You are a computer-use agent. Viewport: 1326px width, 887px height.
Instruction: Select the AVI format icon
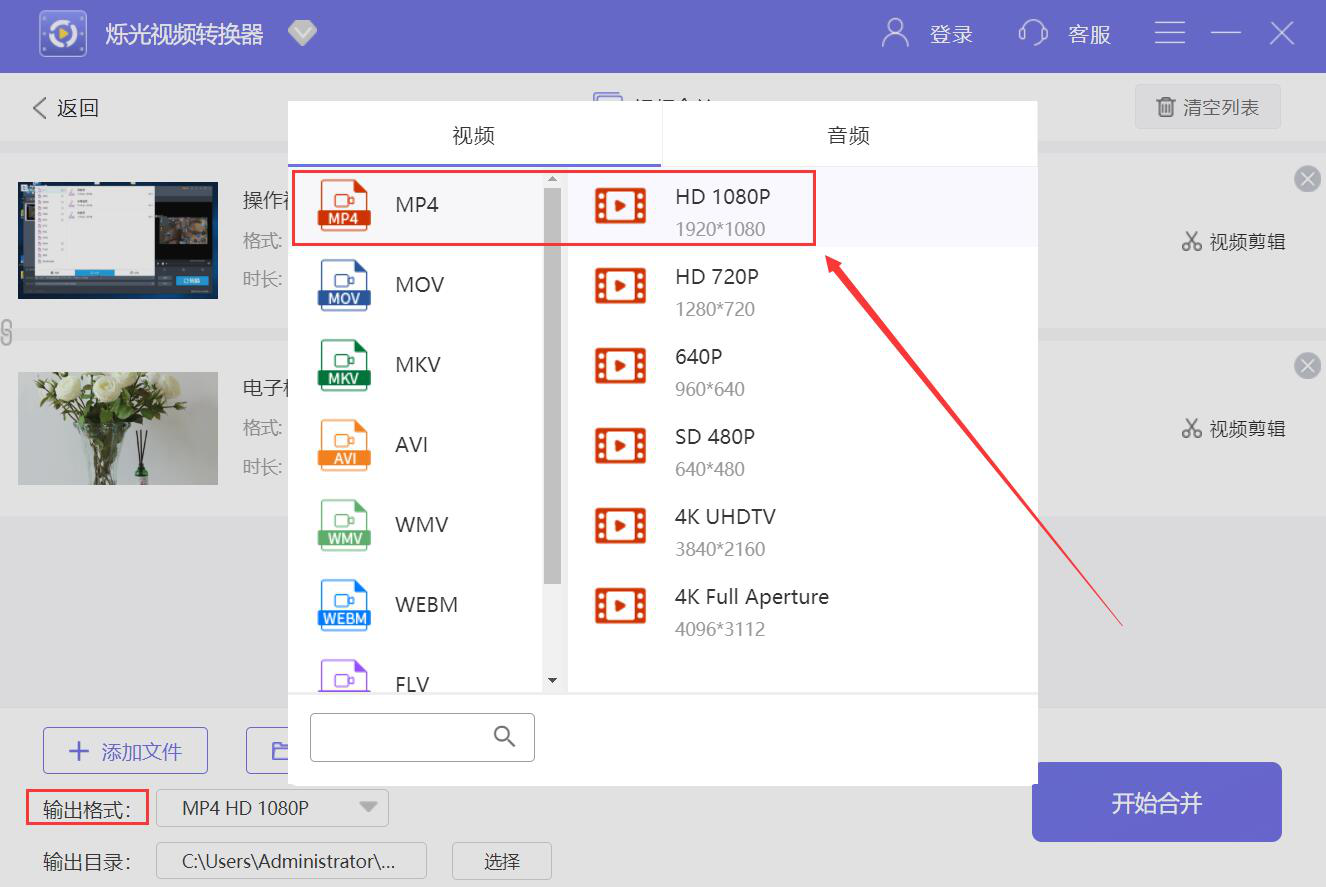coord(344,445)
